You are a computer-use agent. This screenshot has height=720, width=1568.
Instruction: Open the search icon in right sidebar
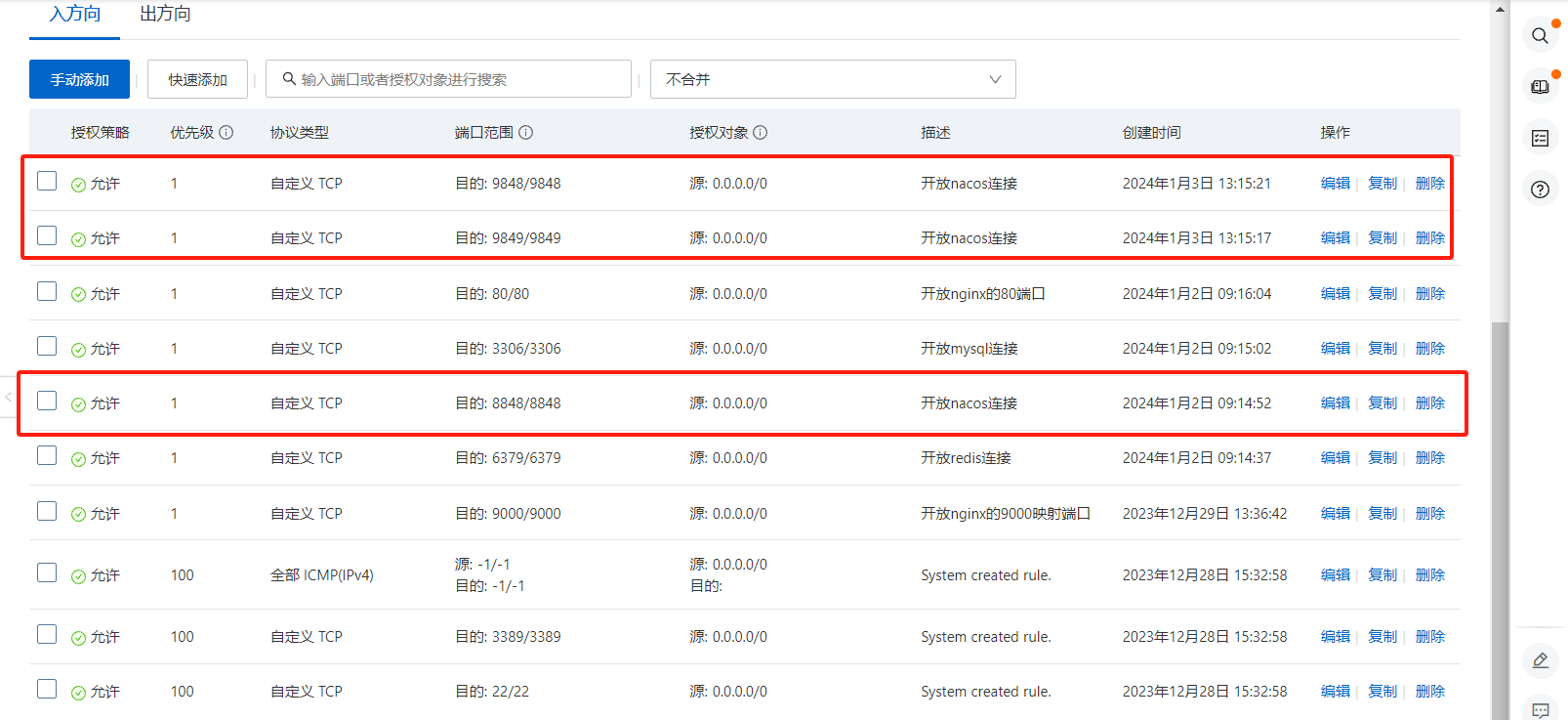click(x=1540, y=36)
